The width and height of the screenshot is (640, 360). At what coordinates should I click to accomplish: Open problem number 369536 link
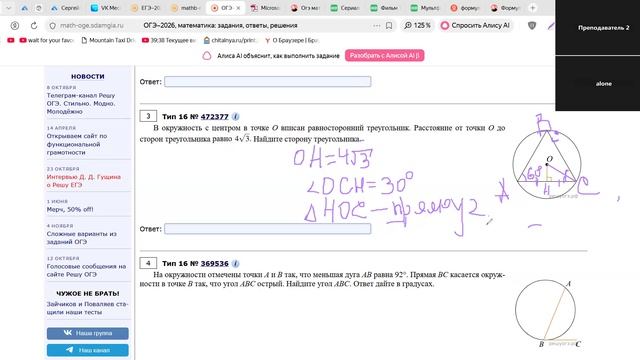click(x=215, y=263)
